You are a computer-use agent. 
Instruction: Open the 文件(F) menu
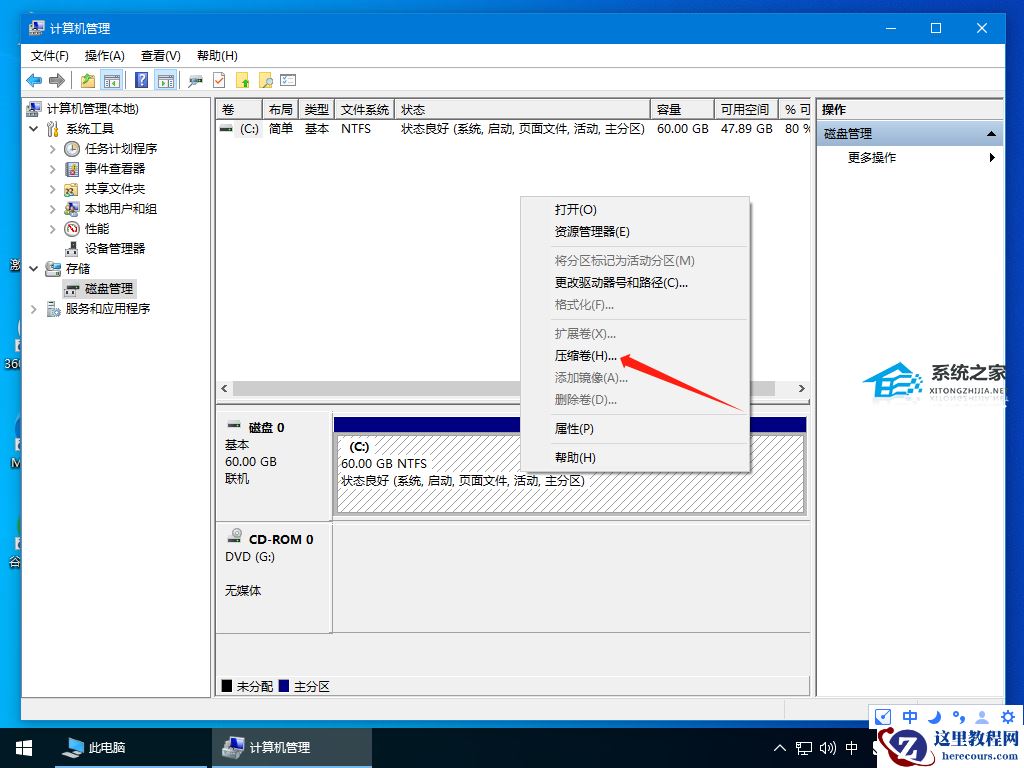click(x=50, y=56)
